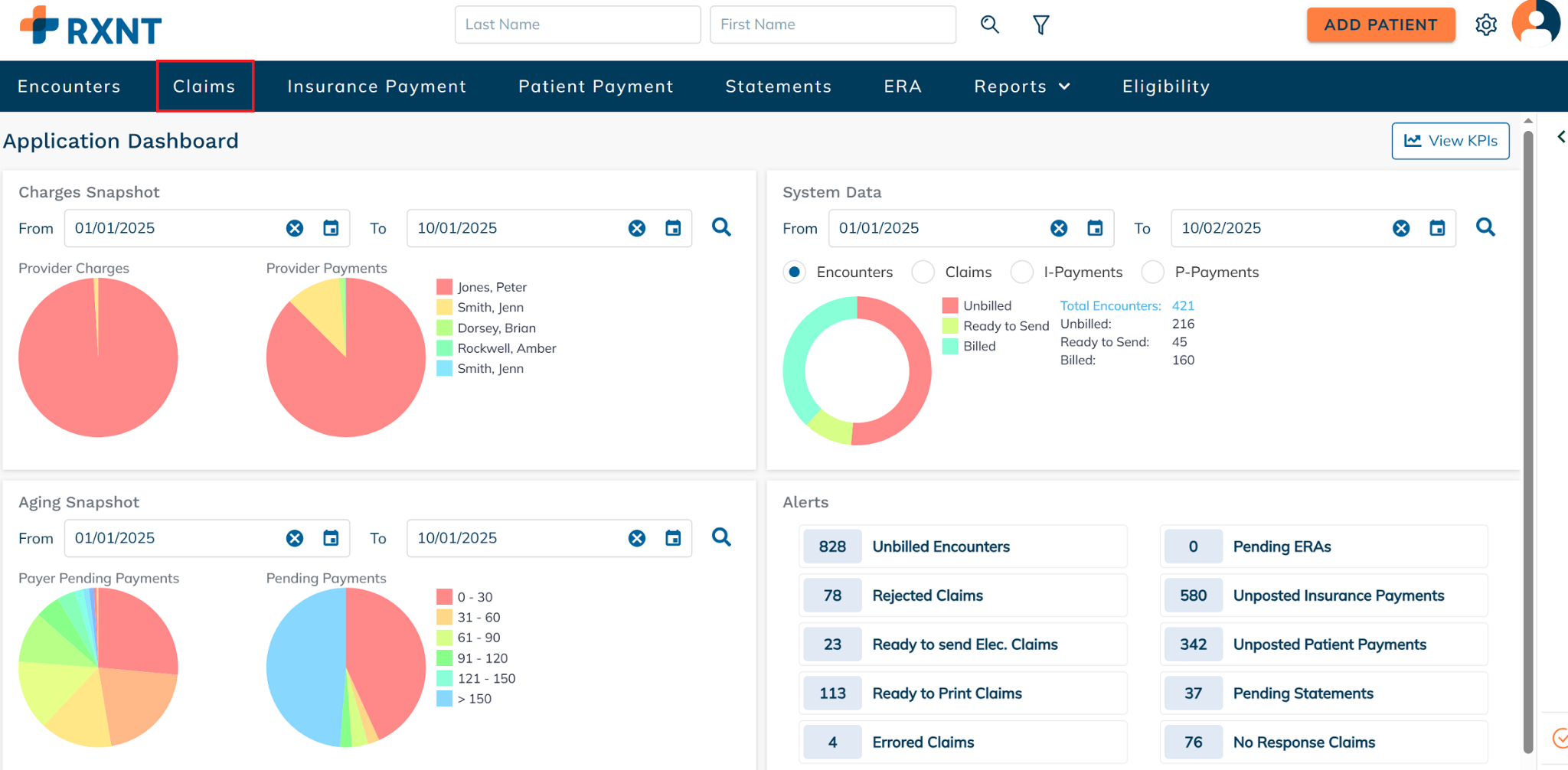Open System Data To date calendar
Screen dimensions: 1568x770
(1437, 228)
